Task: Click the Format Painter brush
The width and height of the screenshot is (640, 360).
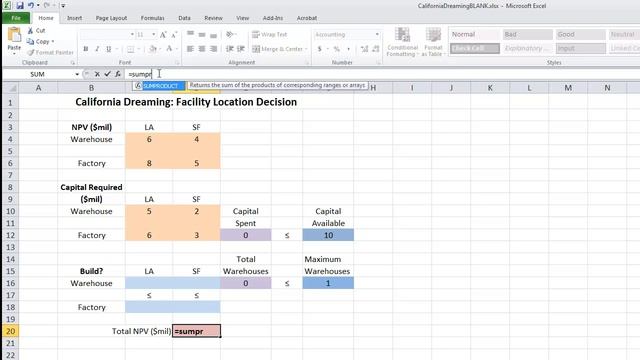Action: (31, 52)
